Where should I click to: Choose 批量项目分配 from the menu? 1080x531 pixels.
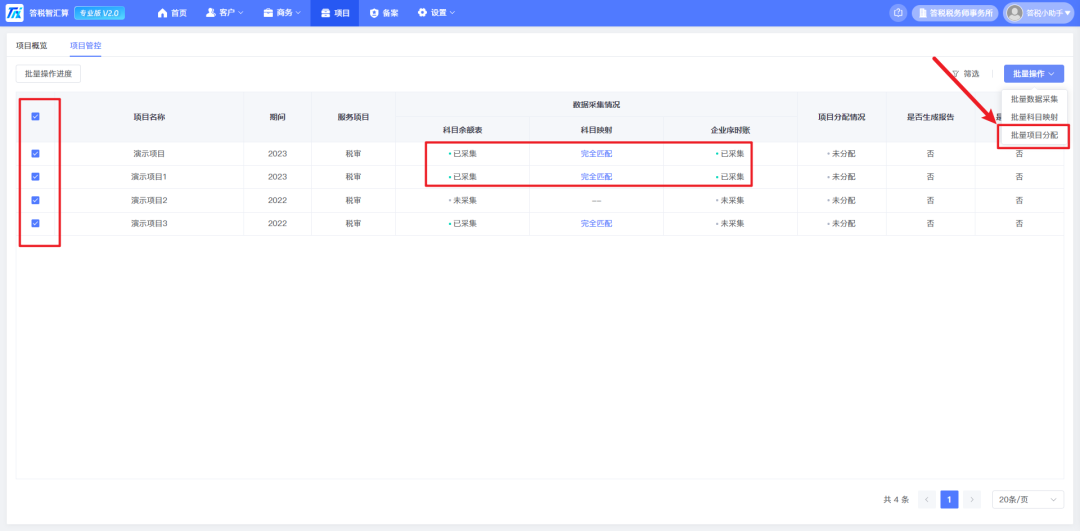pyautogui.click(x=1034, y=136)
